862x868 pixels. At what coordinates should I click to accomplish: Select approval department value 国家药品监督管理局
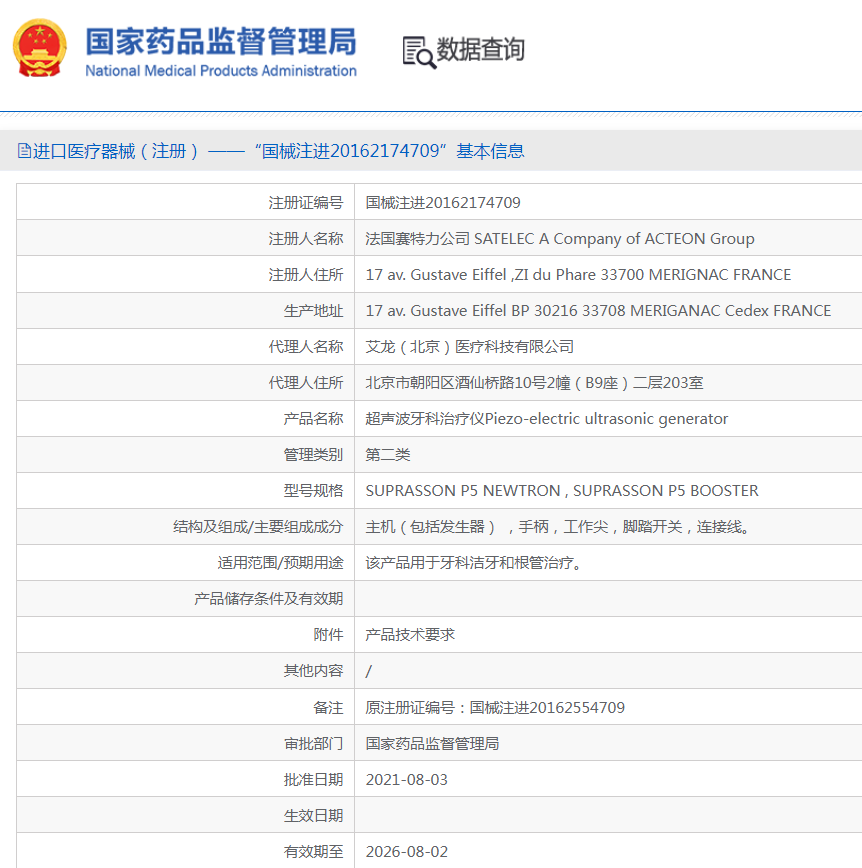tap(432, 743)
